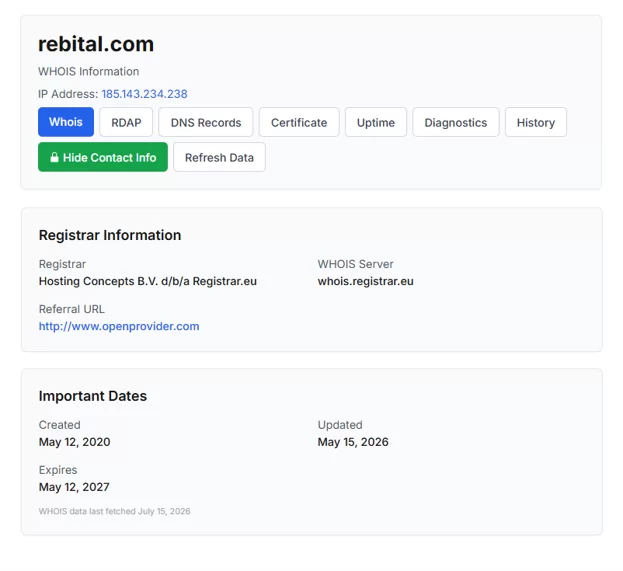The width and height of the screenshot is (623, 571).
Task: Click the Hide Contact Info button
Action: (x=103, y=157)
